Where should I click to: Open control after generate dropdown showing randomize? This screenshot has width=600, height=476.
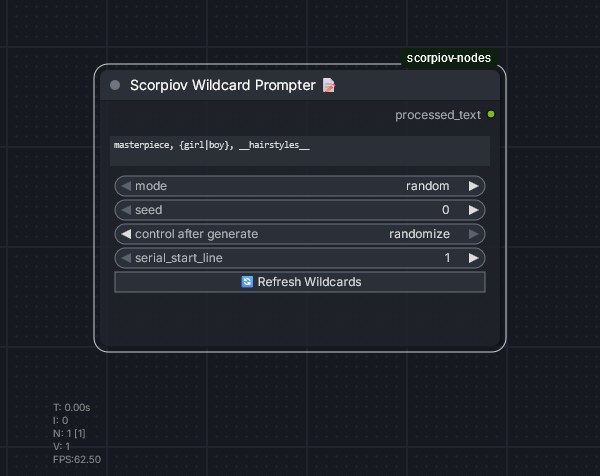point(300,234)
